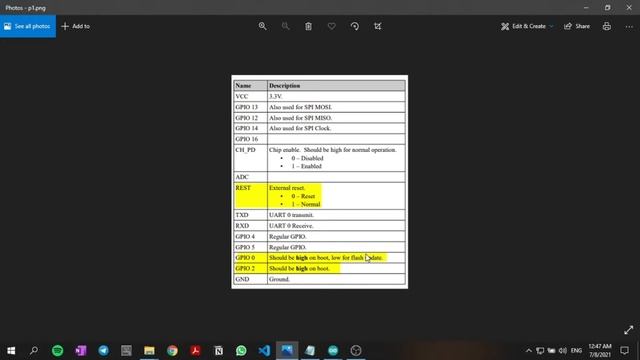
Task: Click the zoom out magnifier icon
Action: (285, 26)
